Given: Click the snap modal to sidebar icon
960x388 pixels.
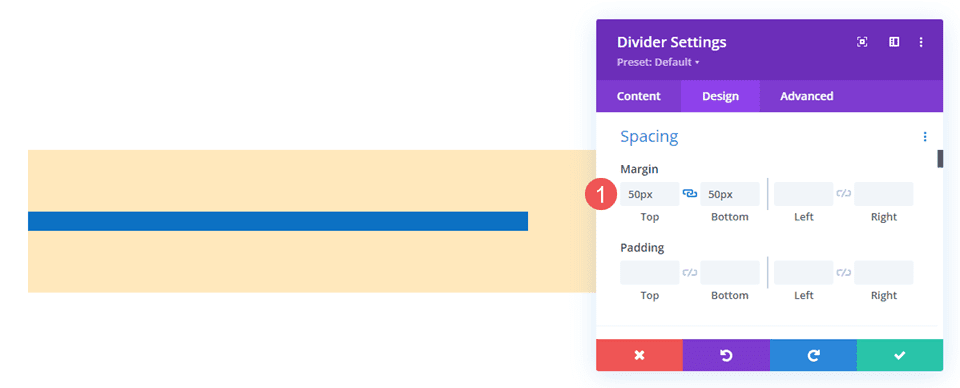Looking at the screenshot, I should coord(894,42).
